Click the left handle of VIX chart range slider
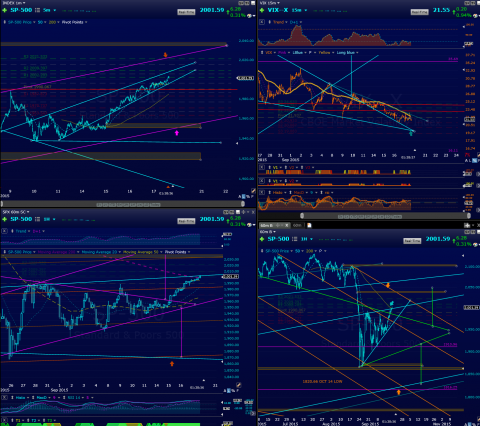 302,216
